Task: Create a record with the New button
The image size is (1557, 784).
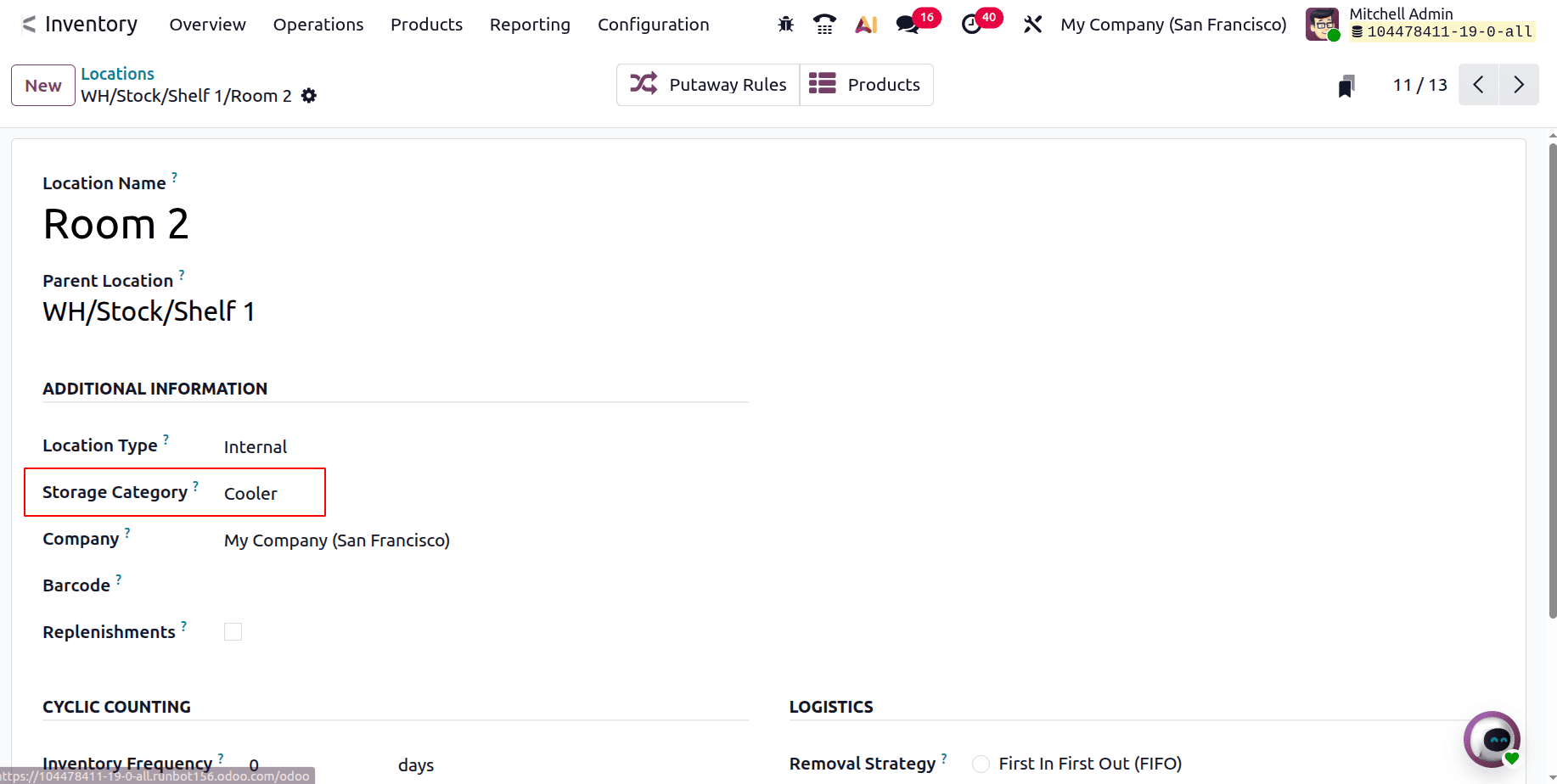Action: 42,85
